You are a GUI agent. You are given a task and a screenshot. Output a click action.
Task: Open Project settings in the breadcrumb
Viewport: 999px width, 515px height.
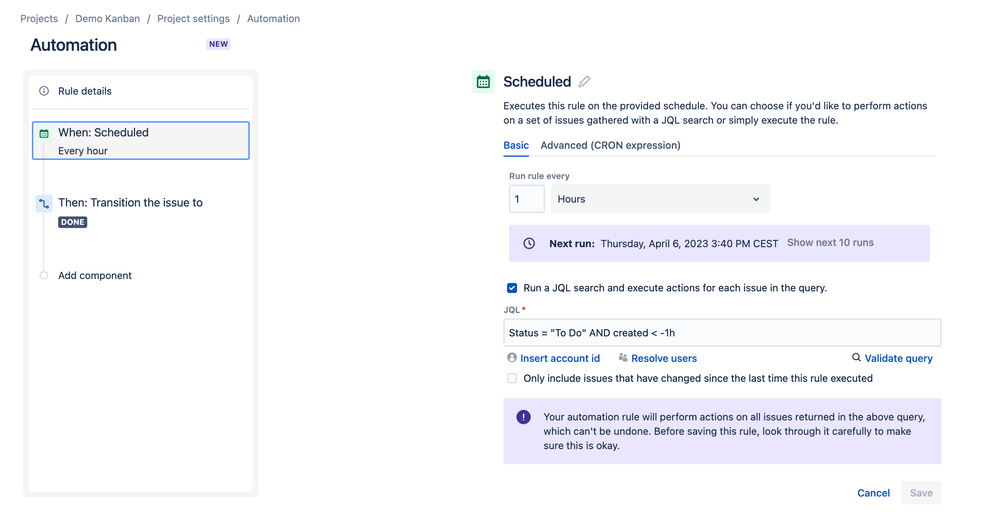194,18
